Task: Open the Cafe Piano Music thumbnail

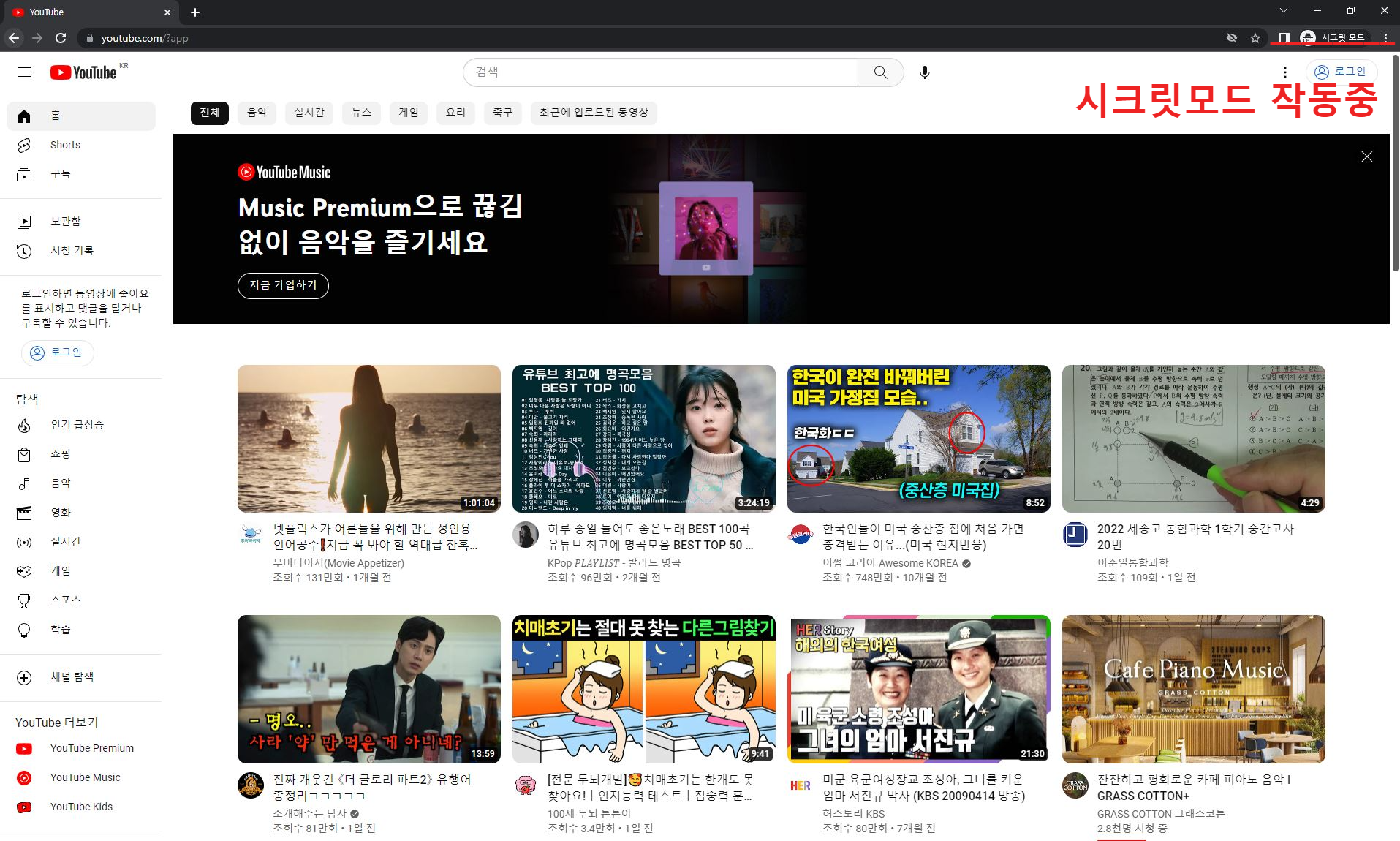Action: click(x=1193, y=689)
